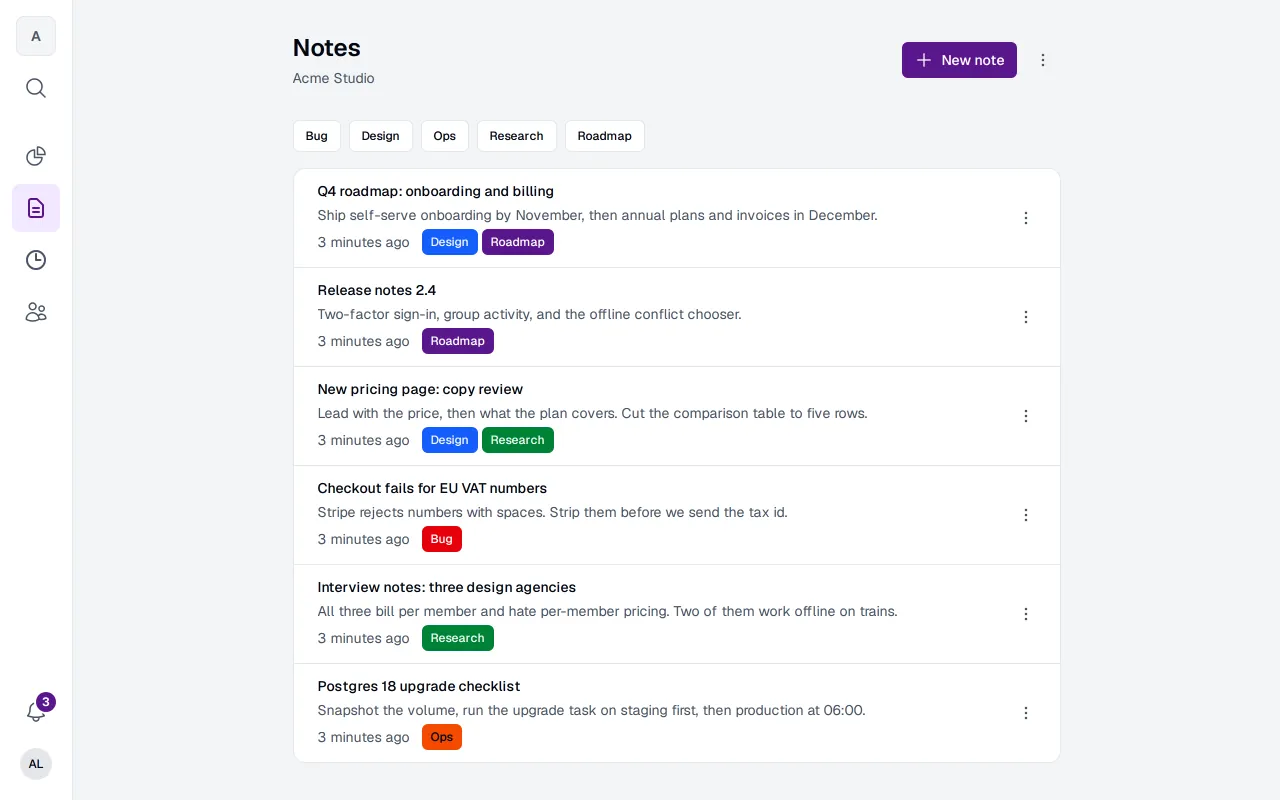
Task: Open the clock history icon
Action: click(36, 260)
